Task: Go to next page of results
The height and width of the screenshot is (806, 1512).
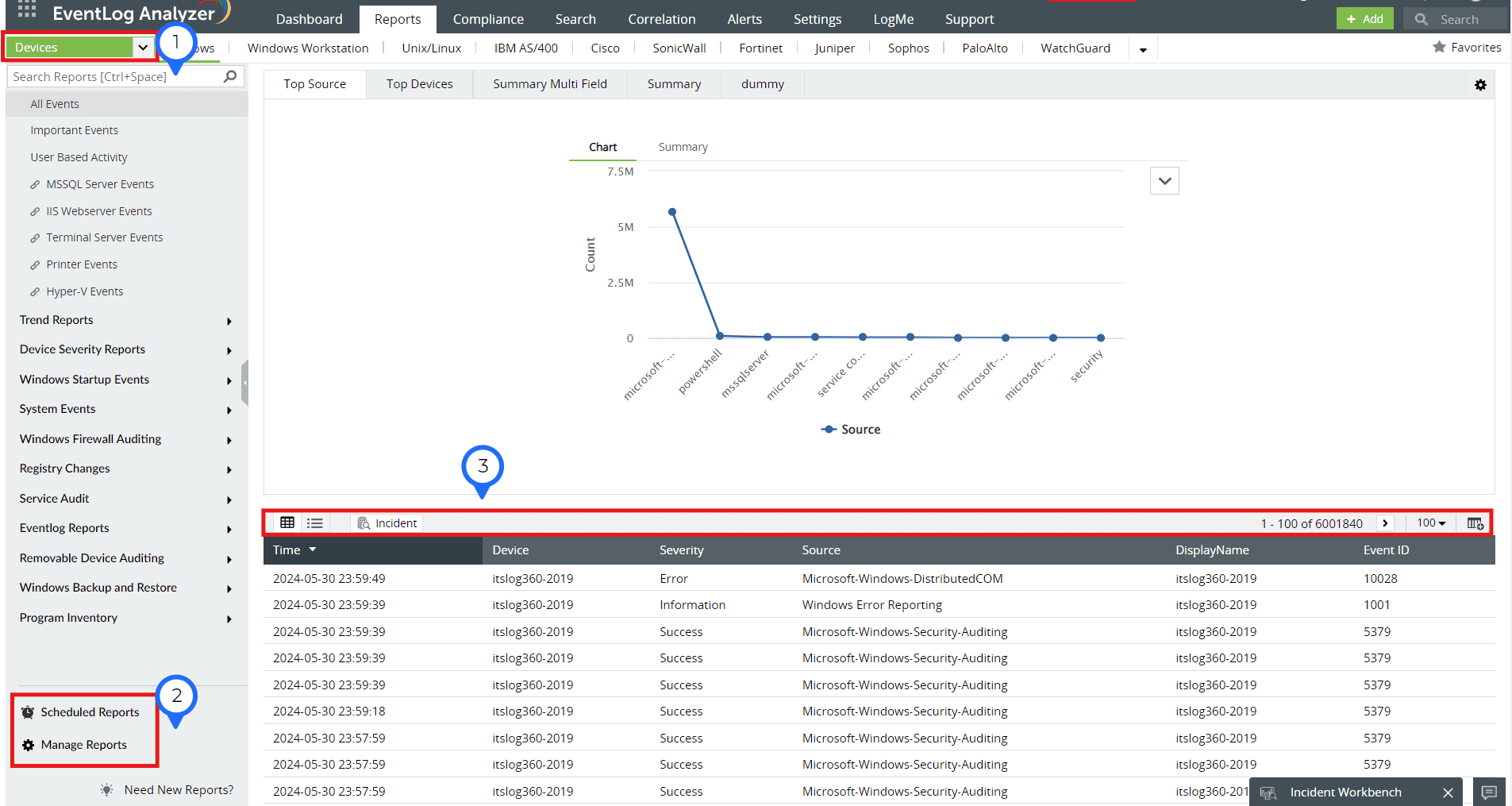Action: 1385,523
